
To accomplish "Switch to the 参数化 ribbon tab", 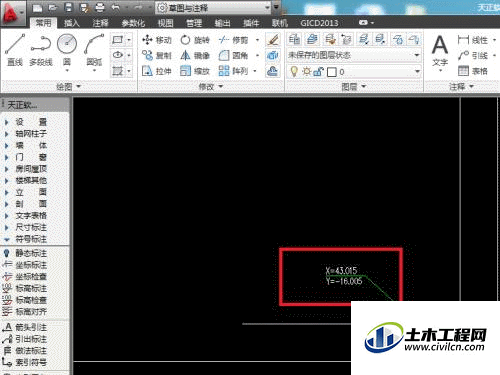I will (133, 23).
